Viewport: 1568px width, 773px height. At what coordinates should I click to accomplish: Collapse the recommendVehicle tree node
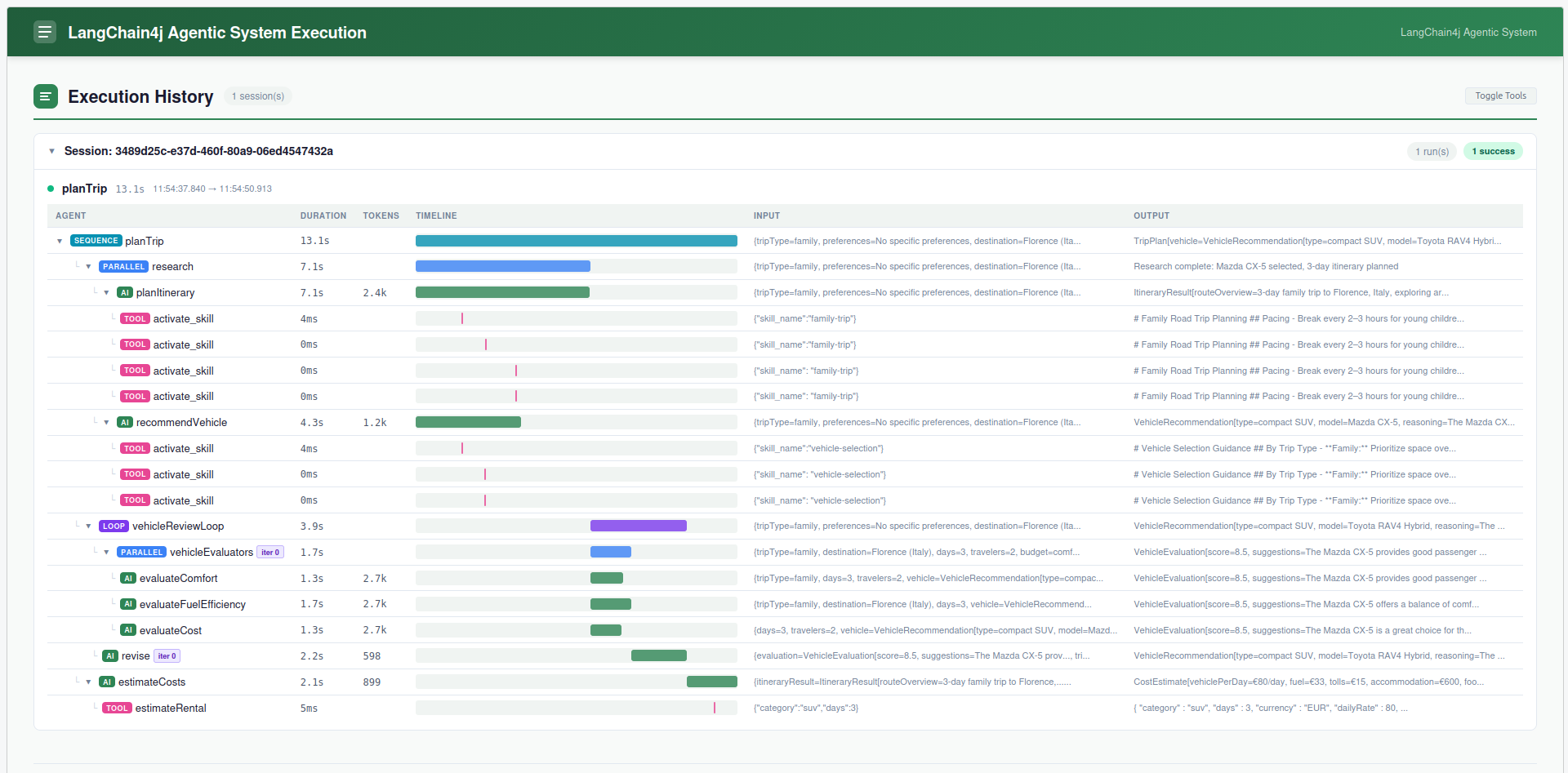pyautogui.click(x=106, y=423)
